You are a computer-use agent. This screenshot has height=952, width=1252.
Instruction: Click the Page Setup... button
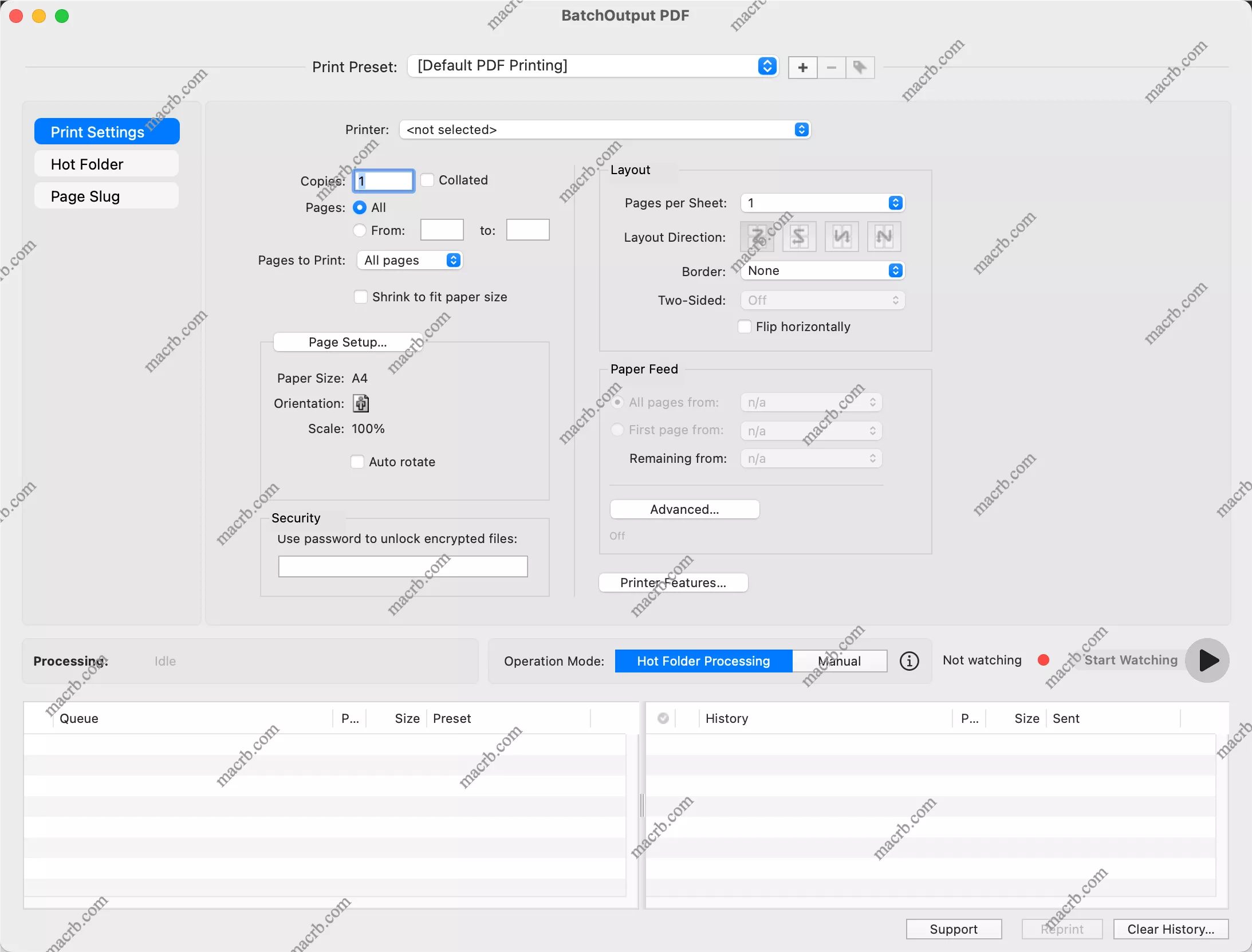(x=348, y=342)
